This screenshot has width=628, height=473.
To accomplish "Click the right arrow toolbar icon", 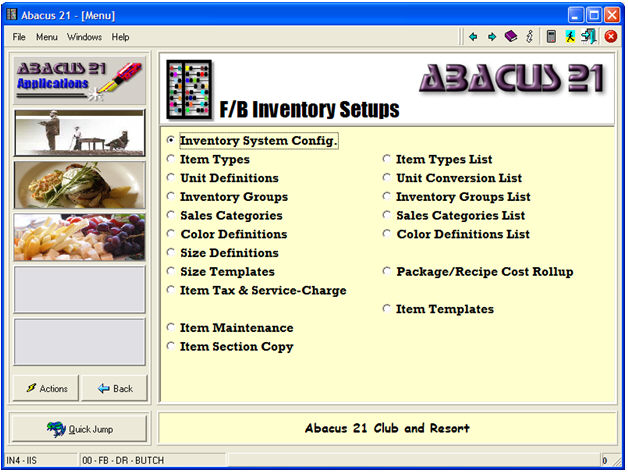I will tap(491, 37).
